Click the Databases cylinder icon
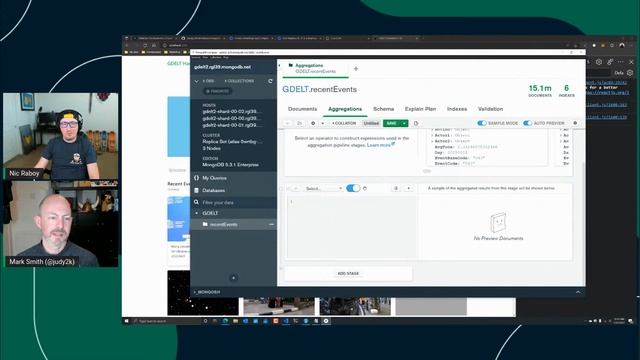The width and height of the screenshot is (640, 360). click(196, 190)
